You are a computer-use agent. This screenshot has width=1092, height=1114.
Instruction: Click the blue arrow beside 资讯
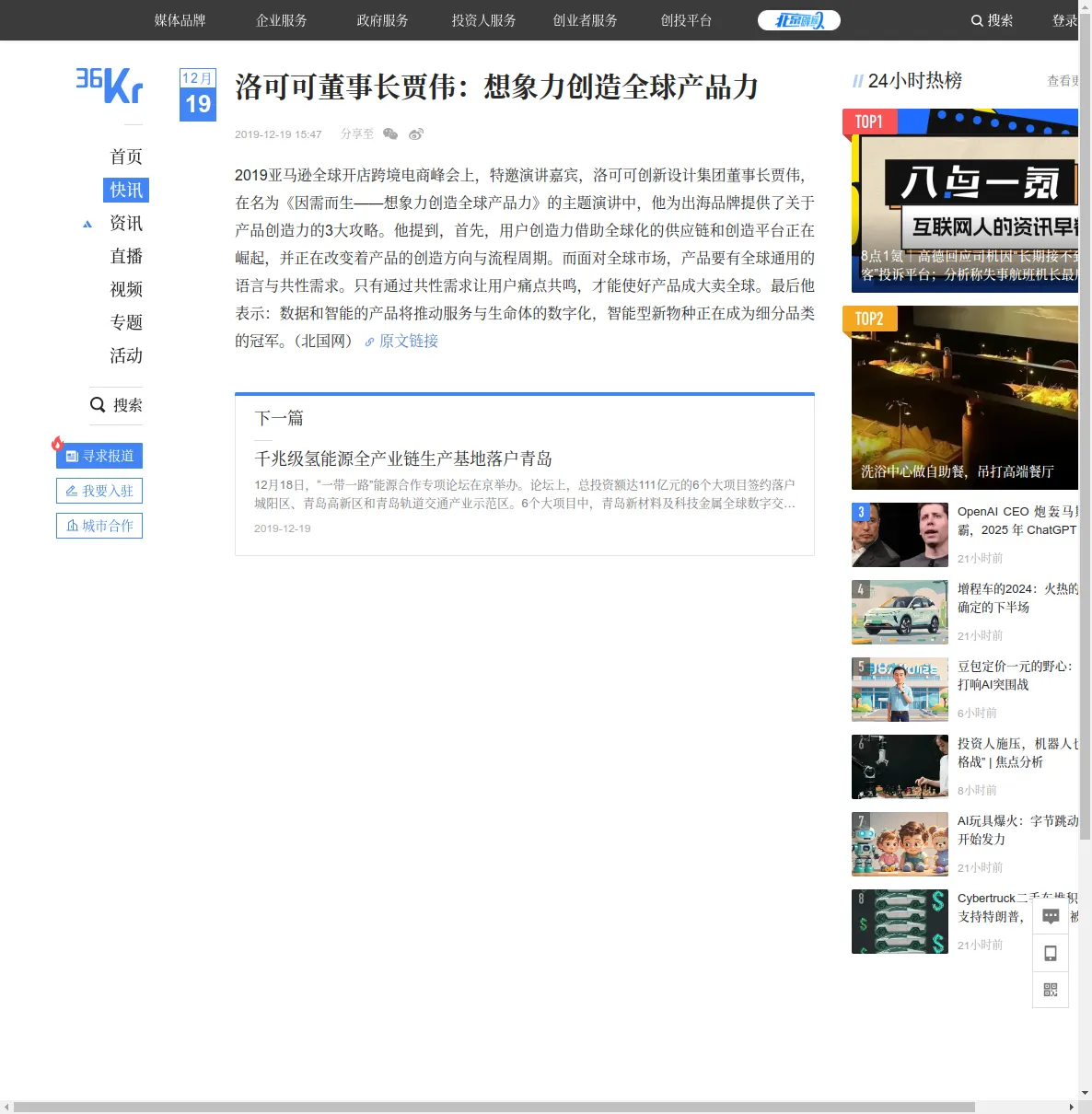click(87, 224)
